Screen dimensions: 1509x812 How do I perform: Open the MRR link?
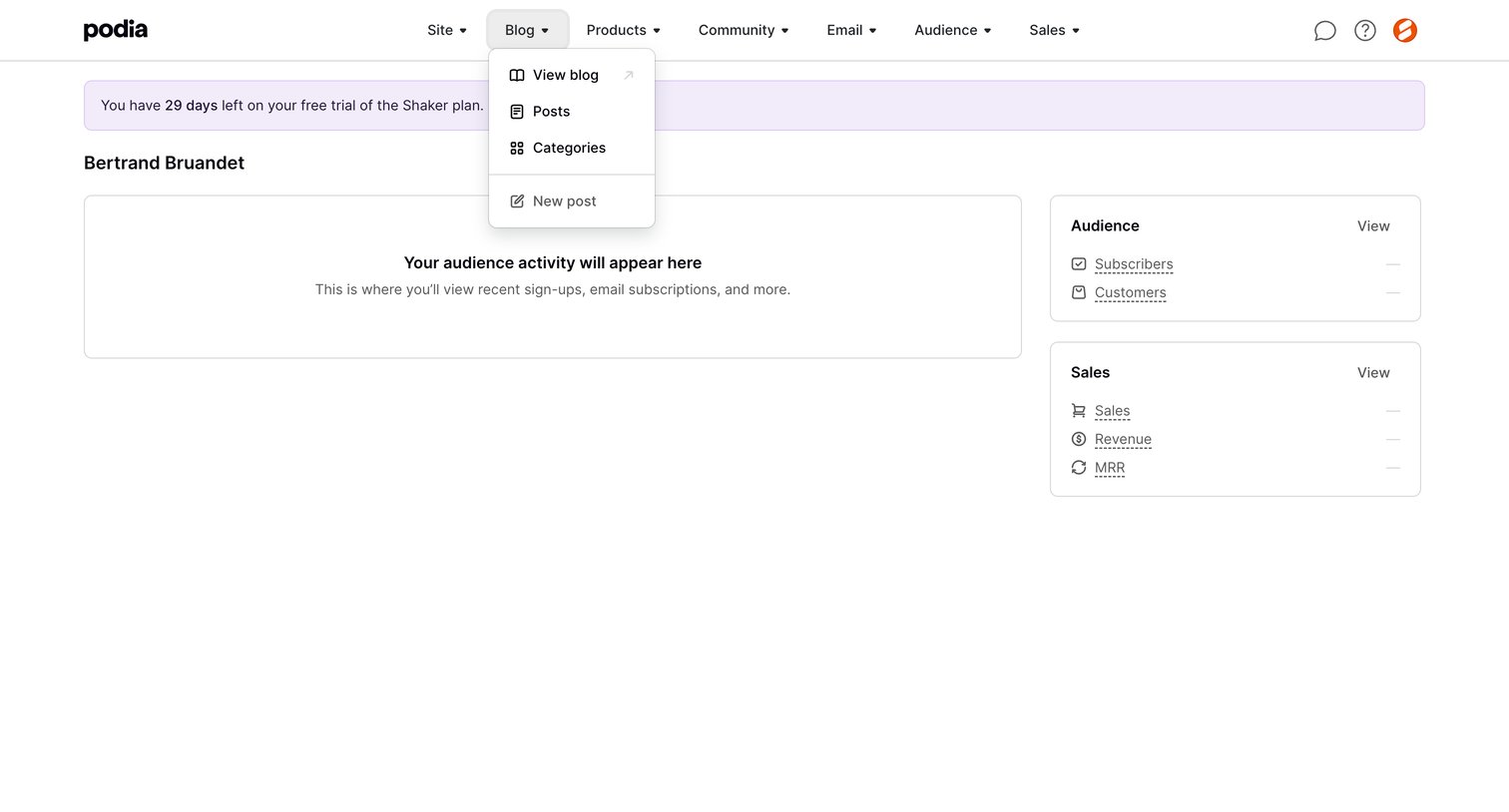[x=1110, y=468]
